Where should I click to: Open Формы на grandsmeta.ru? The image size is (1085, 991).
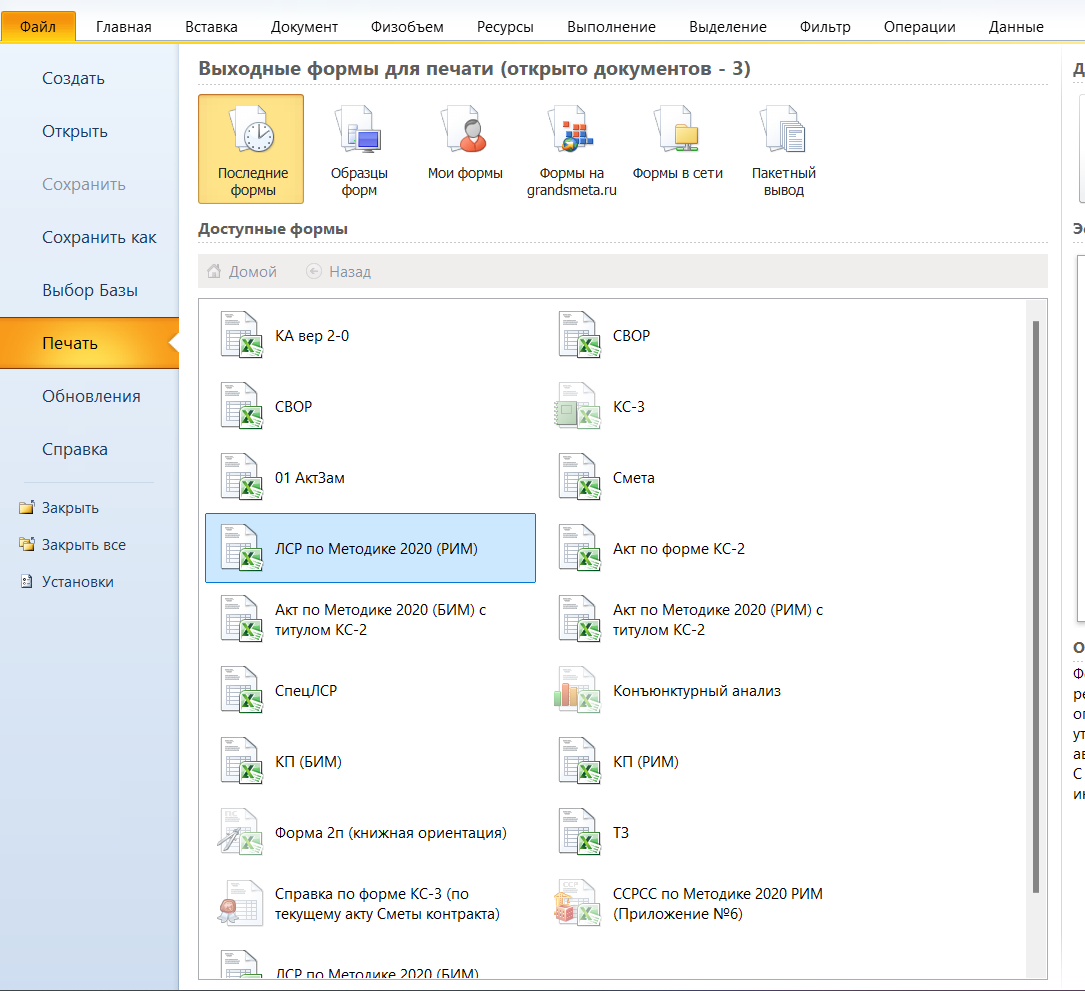point(572,150)
